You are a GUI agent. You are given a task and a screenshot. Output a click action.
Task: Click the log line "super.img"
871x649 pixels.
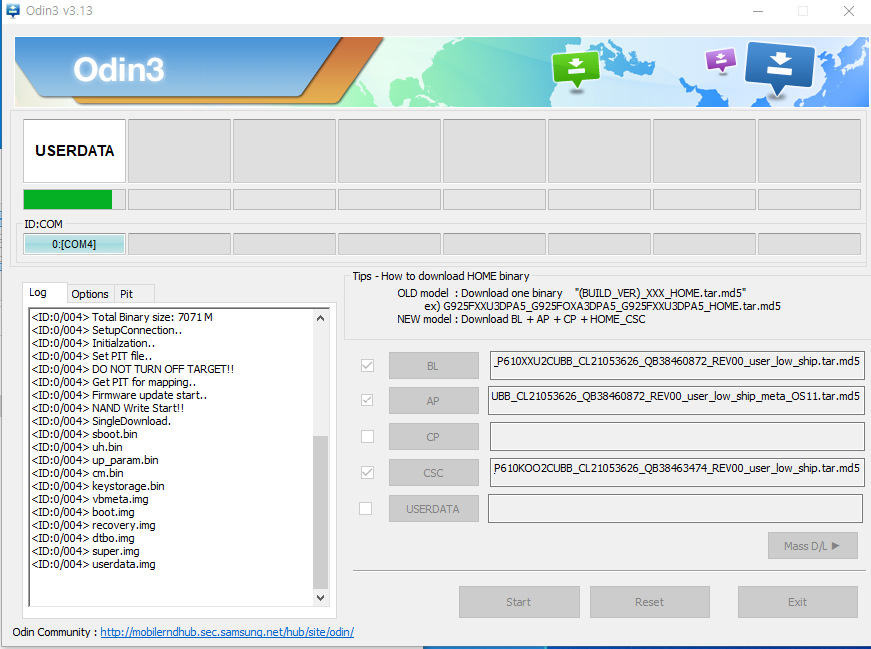click(86, 551)
